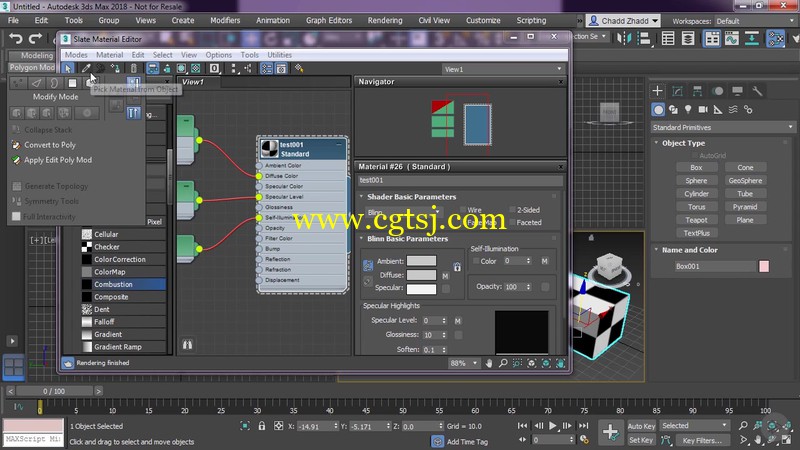Image resolution: width=800 pixels, height=450 pixels.
Task: Select the Helpers category icon
Action: coord(718,109)
